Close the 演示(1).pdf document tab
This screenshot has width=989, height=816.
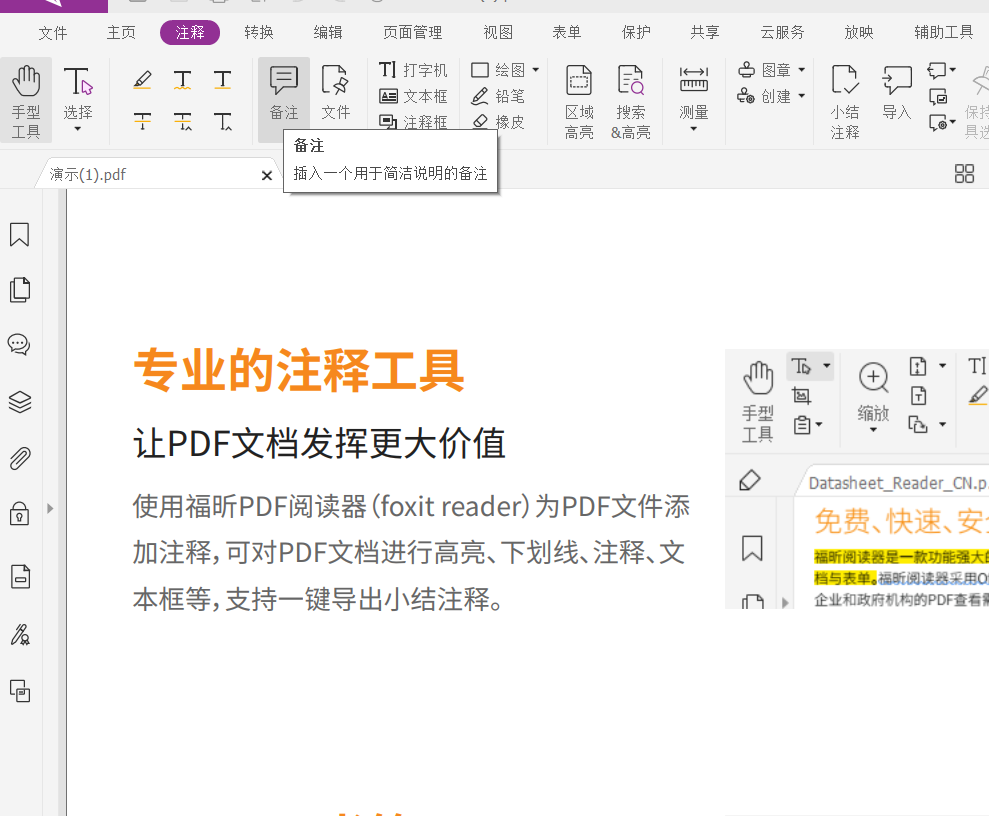[266, 174]
